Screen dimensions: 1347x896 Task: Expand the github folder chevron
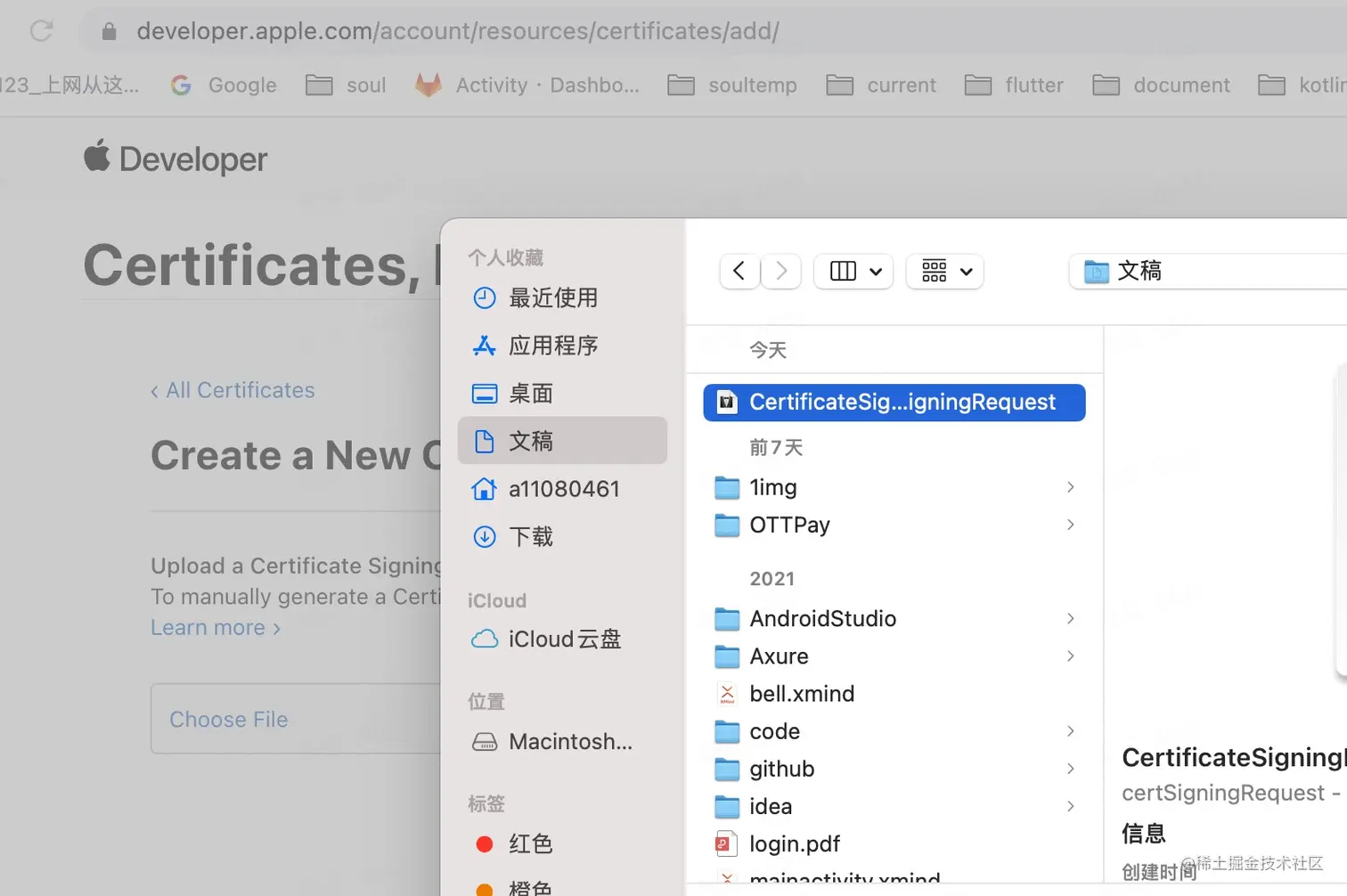point(1071,769)
